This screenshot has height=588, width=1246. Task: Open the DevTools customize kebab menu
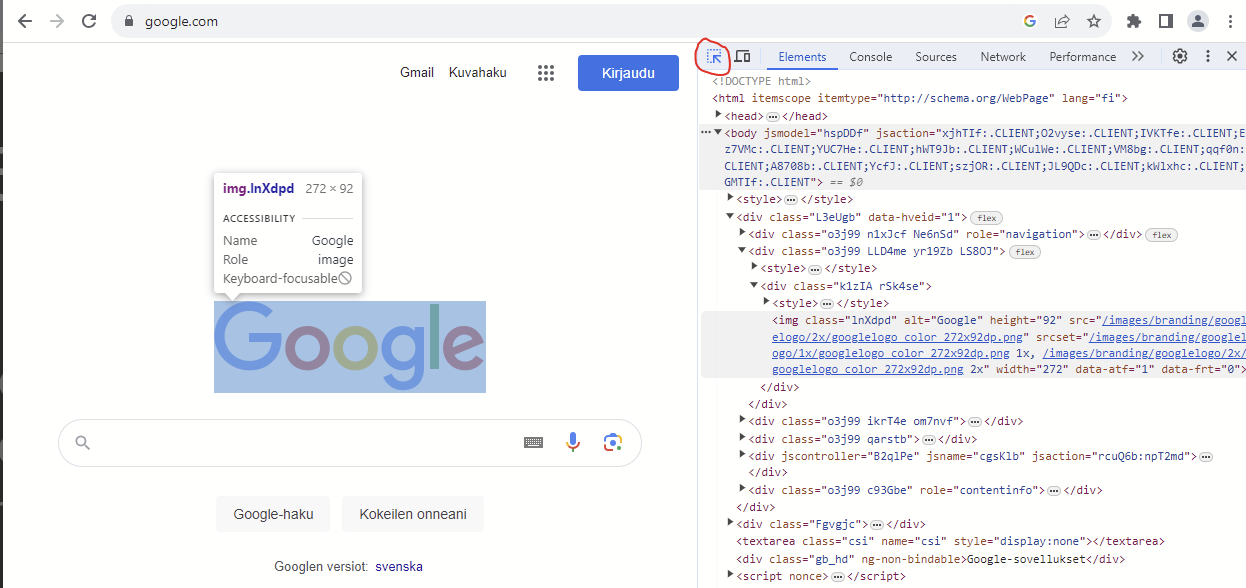pyautogui.click(x=1208, y=56)
